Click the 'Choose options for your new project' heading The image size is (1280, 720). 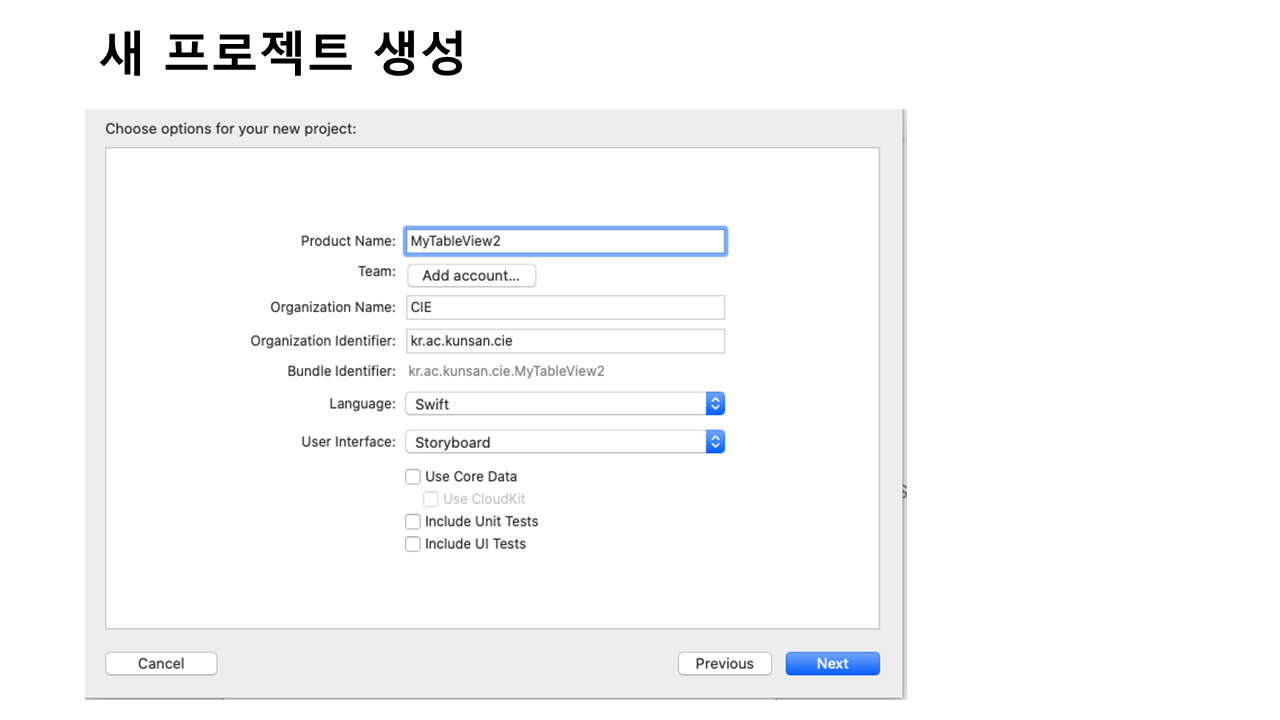pos(231,129)
